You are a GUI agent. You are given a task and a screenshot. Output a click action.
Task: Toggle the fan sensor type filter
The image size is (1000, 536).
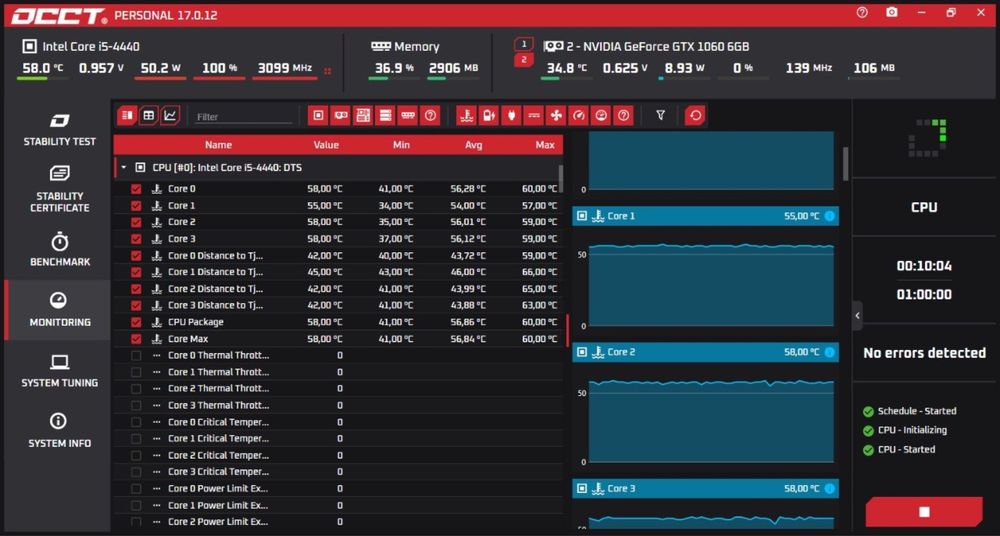pyautogui.click(x=556, y=115)
